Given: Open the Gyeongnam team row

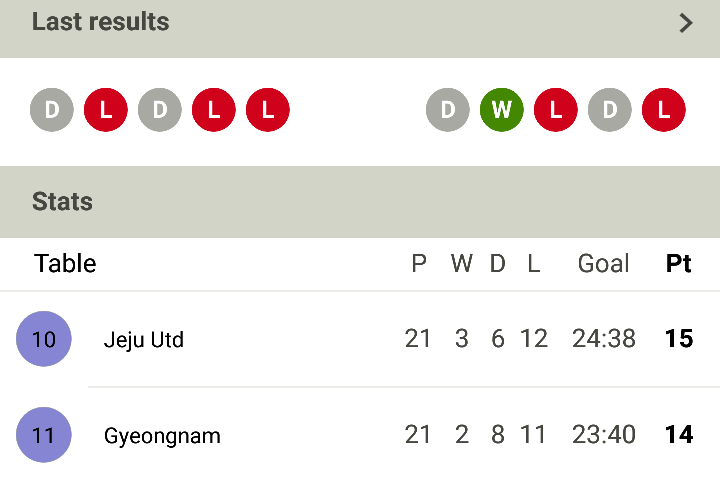Looking at the screenshot, I should click(x=360, y=434).
